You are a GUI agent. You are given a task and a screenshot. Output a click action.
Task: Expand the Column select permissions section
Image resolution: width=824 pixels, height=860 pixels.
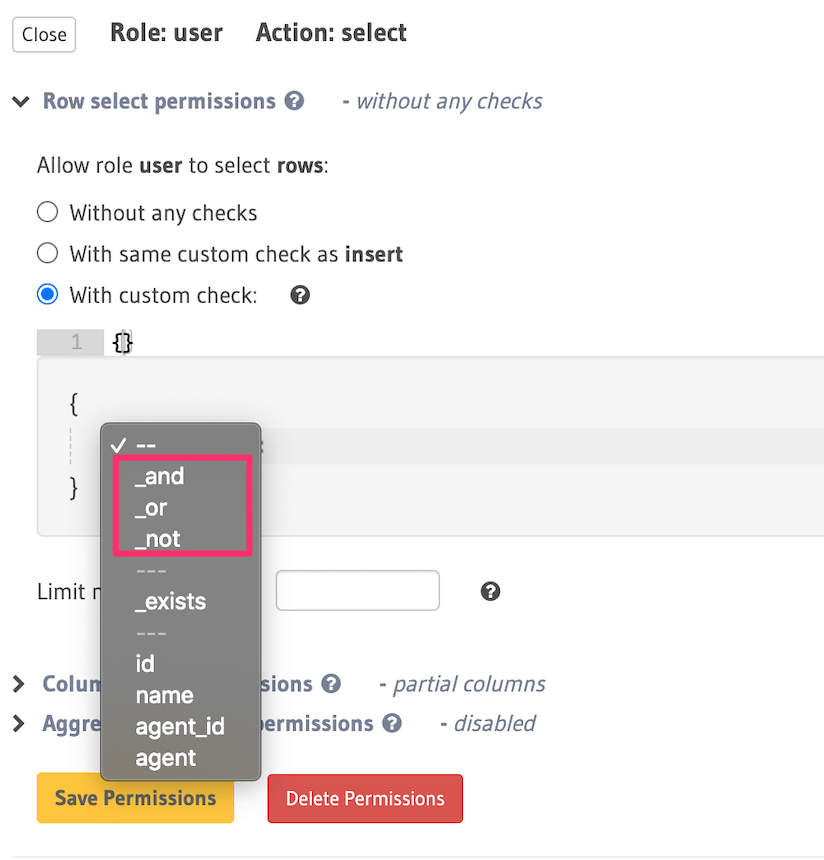[x=19, y=684]
